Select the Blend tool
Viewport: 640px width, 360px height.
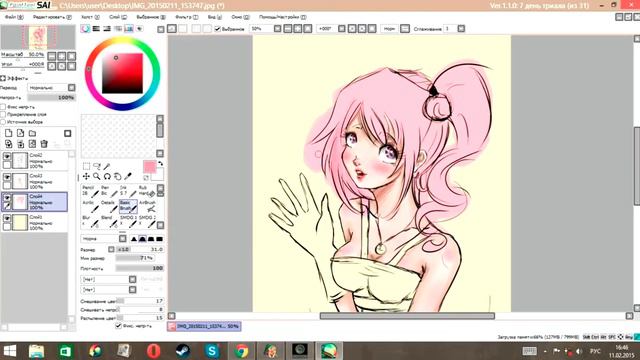[x=109, y=222]
